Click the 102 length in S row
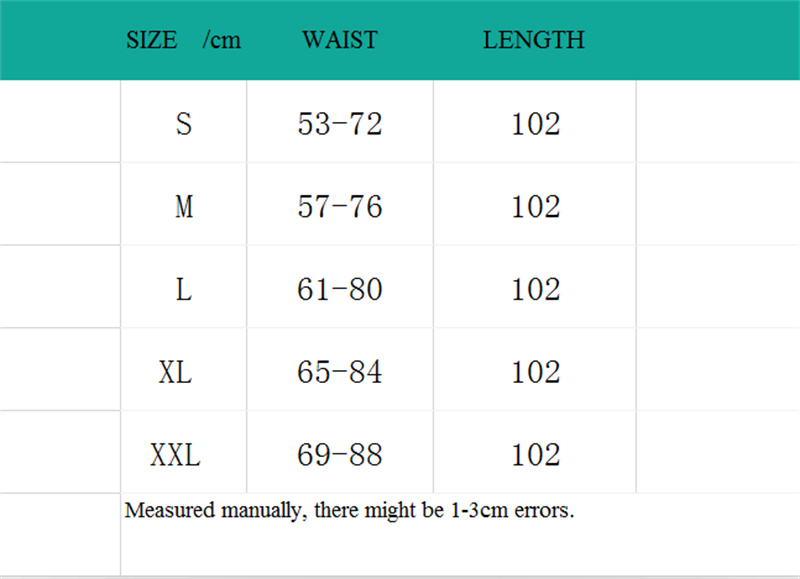800x579 pixels. pos(535,124)
